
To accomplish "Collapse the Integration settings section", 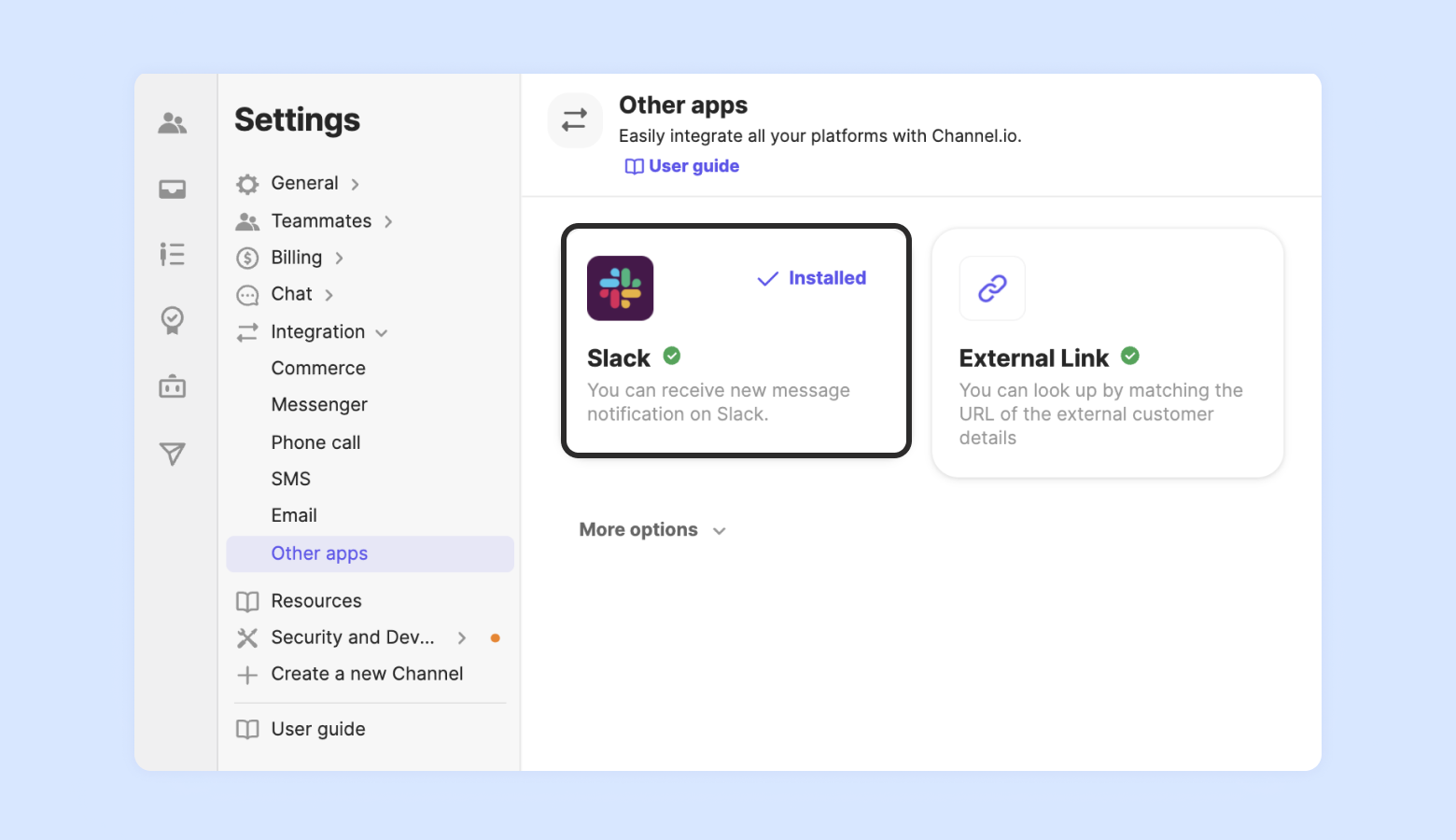I will tap(381, 333).
